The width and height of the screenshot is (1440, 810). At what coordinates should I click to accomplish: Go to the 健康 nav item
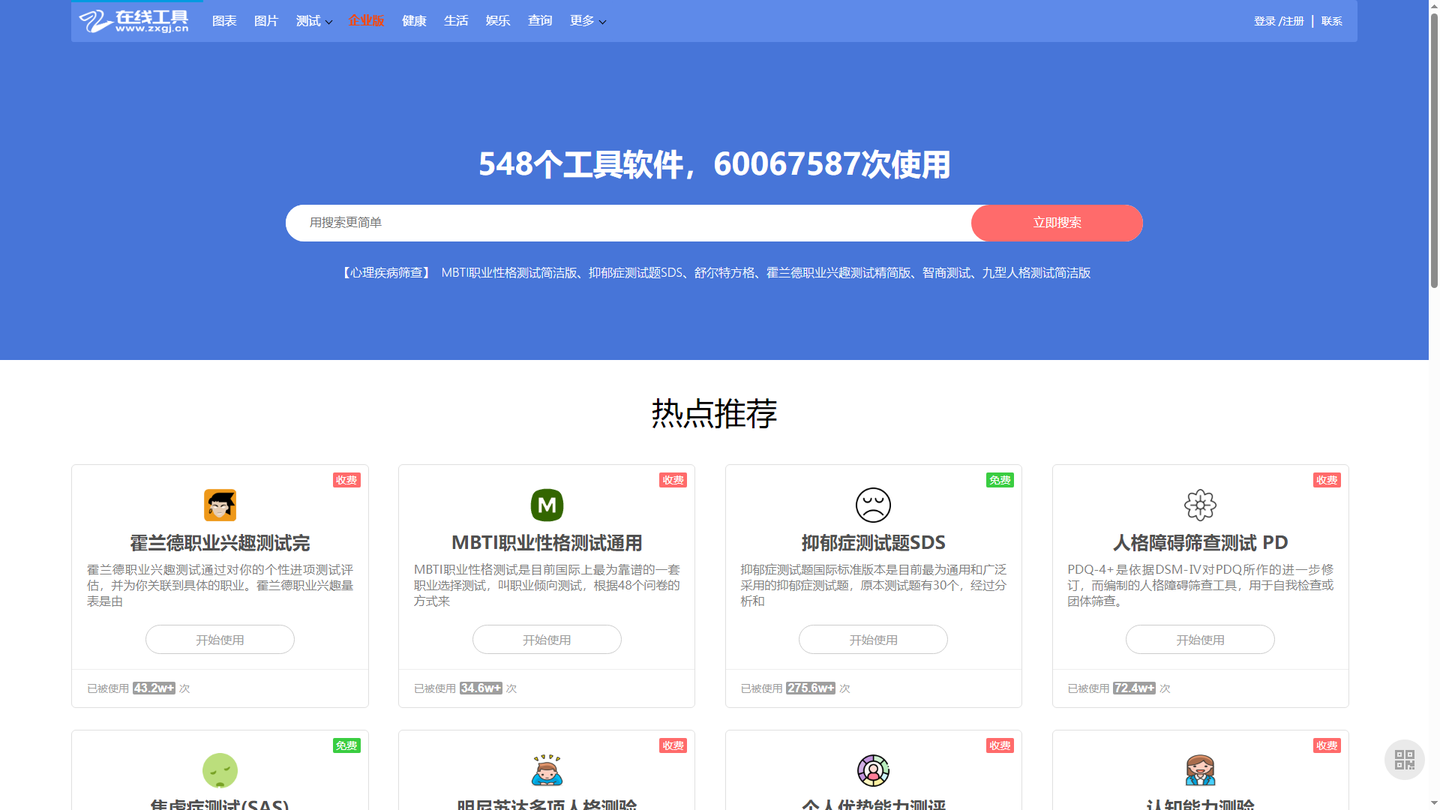(414, 21)
